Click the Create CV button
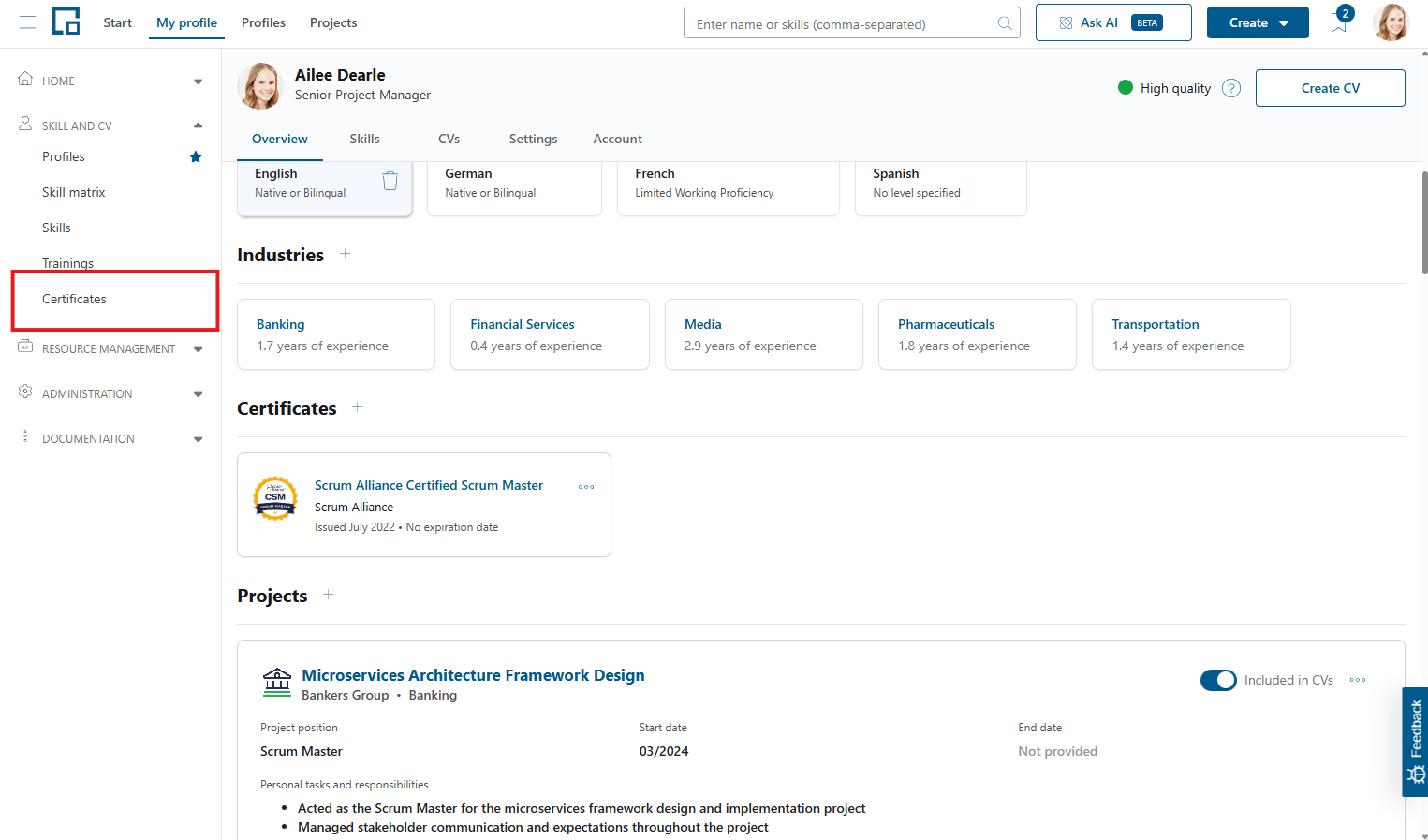Viewport: 1428px width, 840px height. [1330, 88]
